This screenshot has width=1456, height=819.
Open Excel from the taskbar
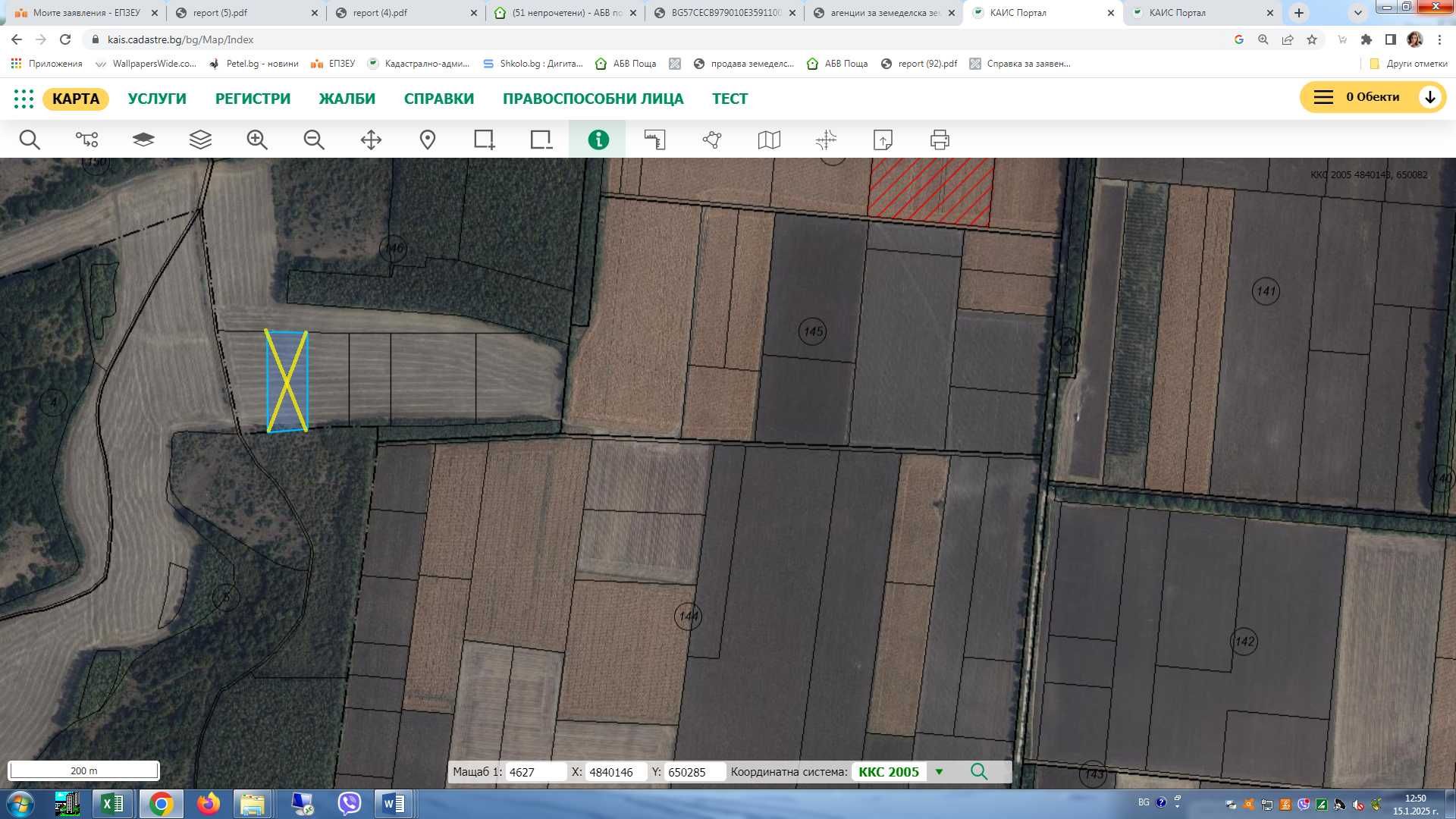tap(113, 804)
